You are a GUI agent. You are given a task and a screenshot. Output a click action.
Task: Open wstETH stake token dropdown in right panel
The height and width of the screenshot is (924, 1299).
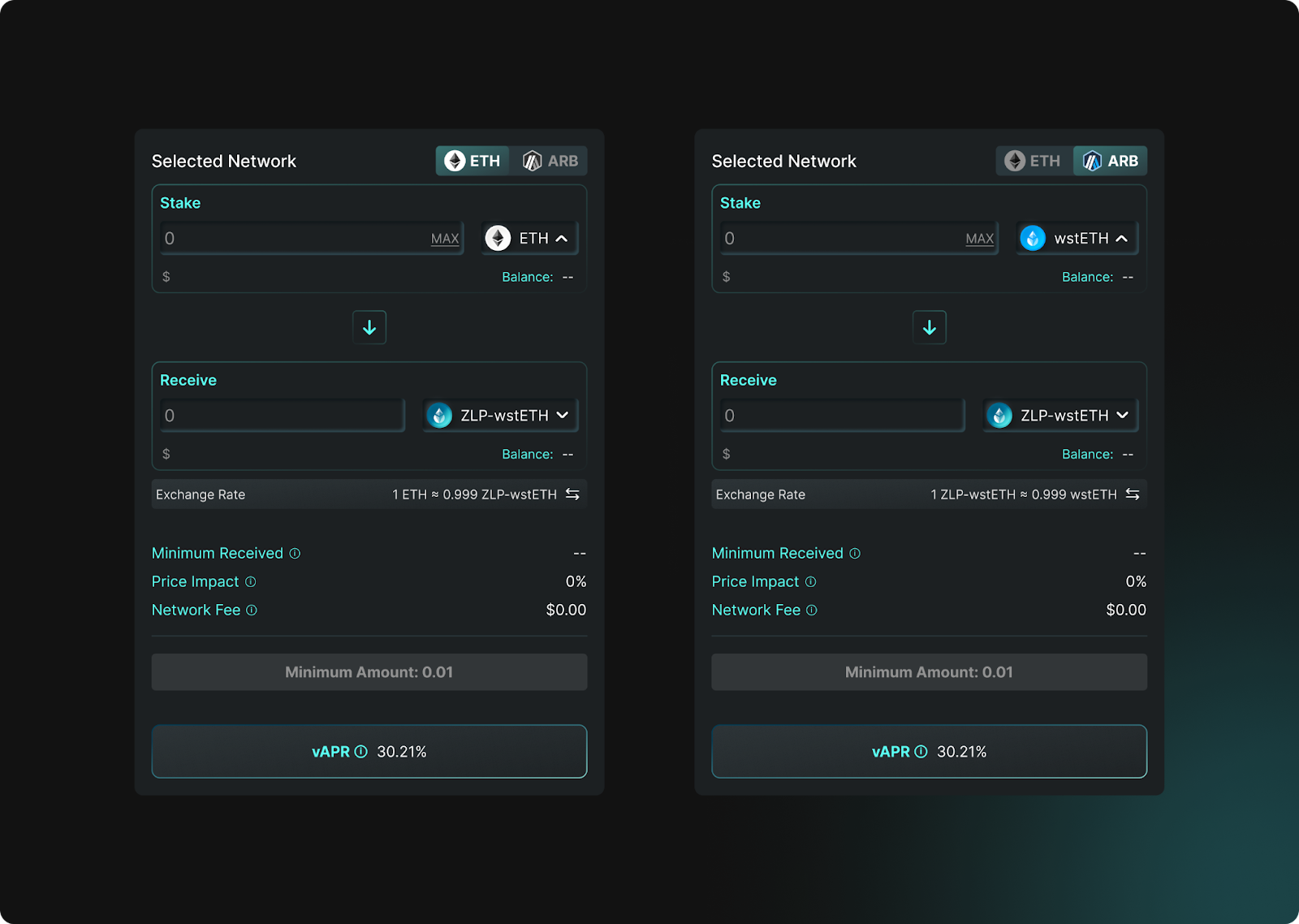click(1077, 238)
